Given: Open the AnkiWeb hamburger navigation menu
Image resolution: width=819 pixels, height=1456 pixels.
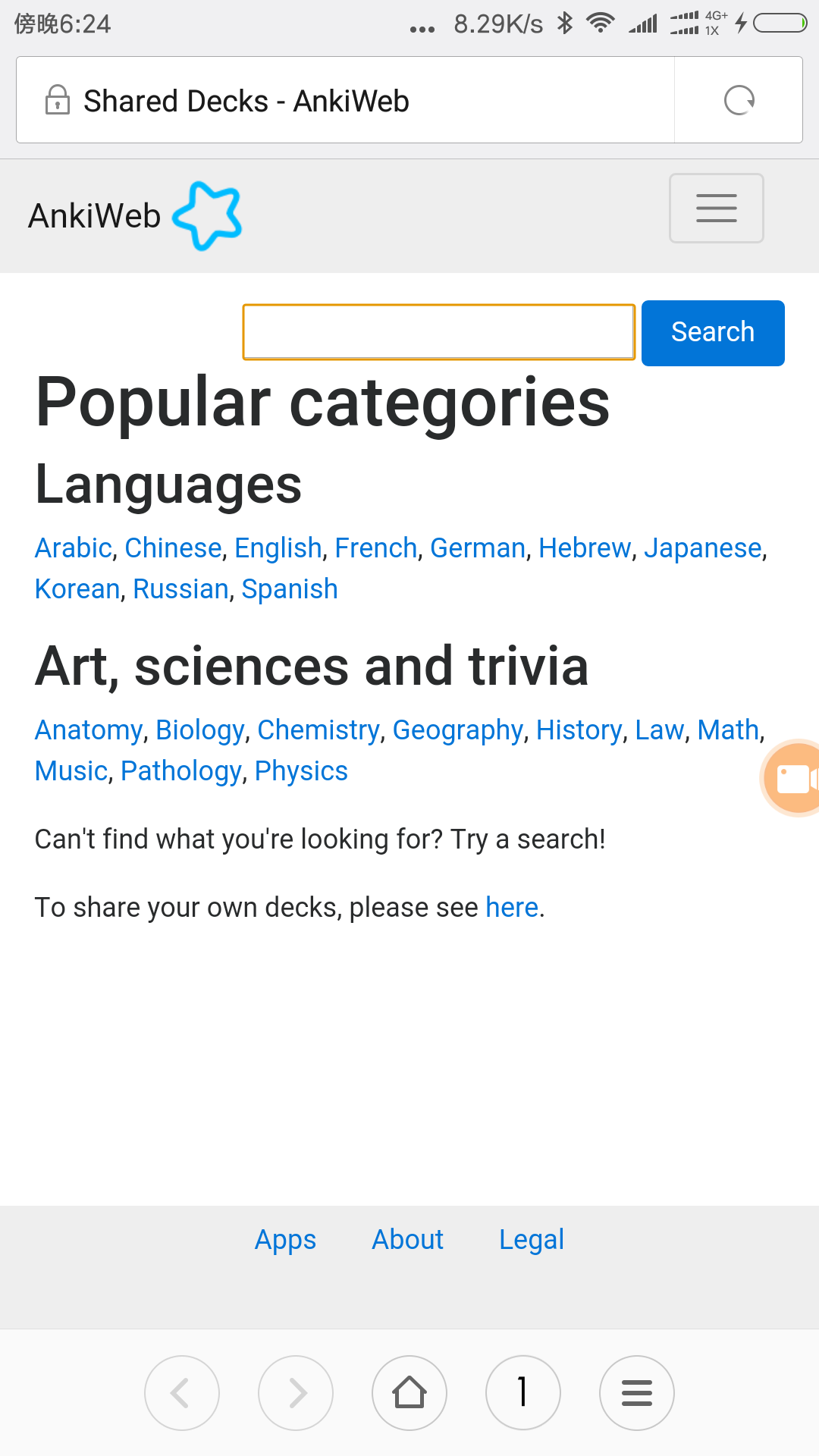Looking at the screenshot, I should (x=716, y=209).
